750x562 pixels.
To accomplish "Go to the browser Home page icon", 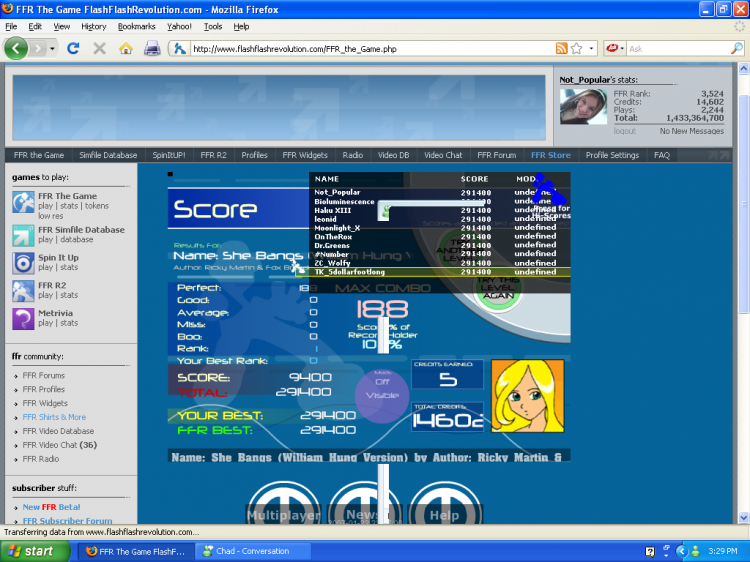I will click(x=125, y=48).
